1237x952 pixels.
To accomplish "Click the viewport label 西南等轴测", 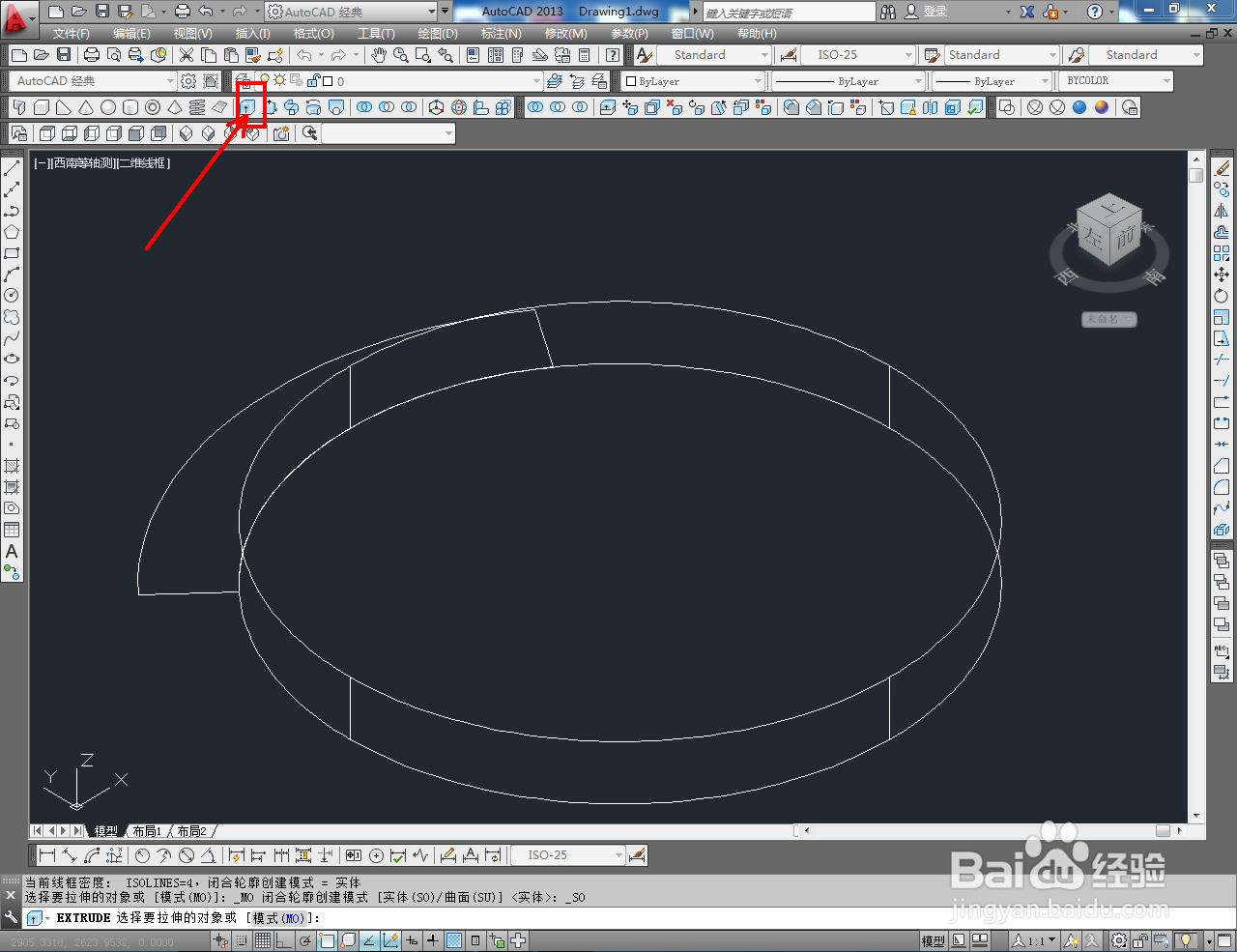I will pos(84,163).
